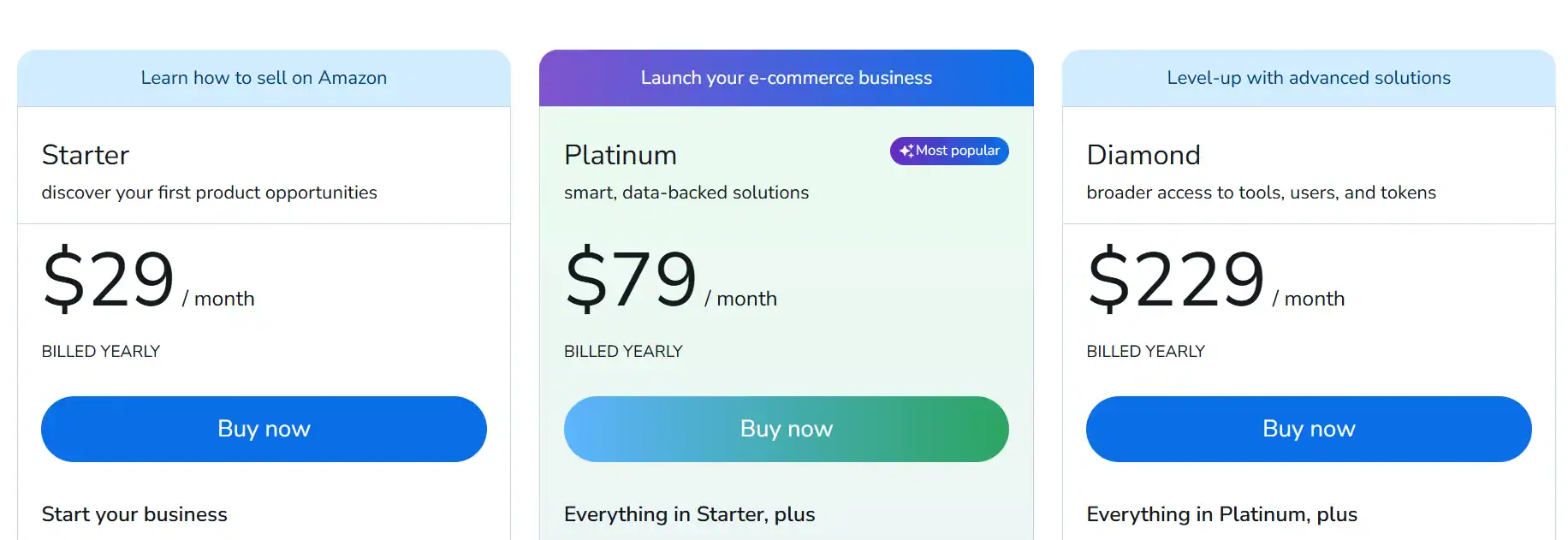The height and width of the screenshot is (540, 1568).
Task: Click Billed Yearly label under Starter price
Action: pos(101,352)
